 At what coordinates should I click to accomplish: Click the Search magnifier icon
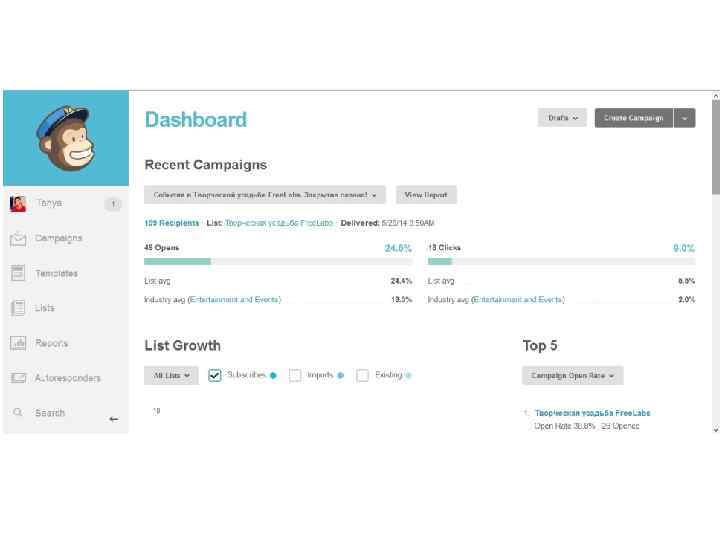coord(18,412)
